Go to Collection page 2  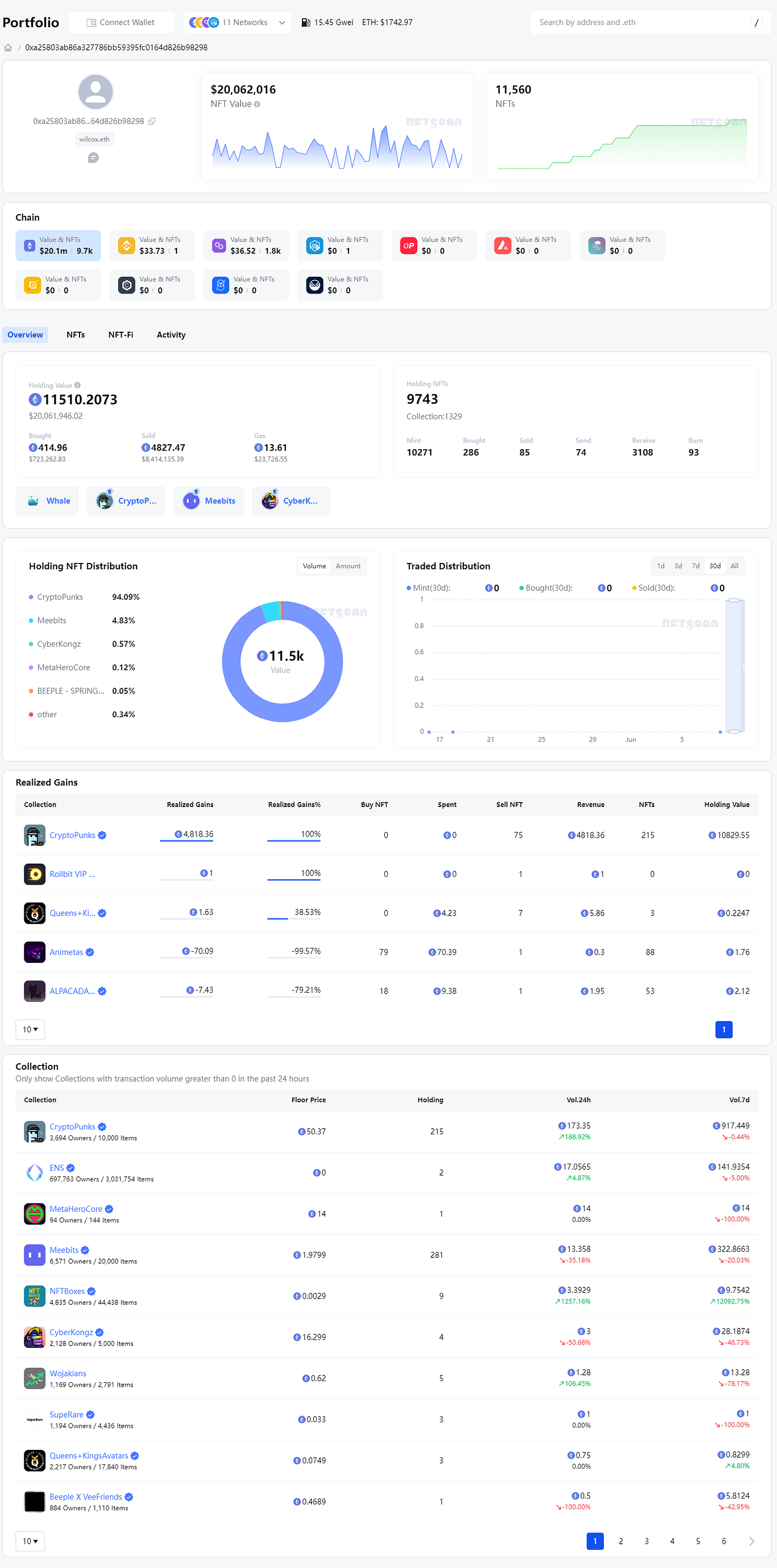click(620, 1541)
